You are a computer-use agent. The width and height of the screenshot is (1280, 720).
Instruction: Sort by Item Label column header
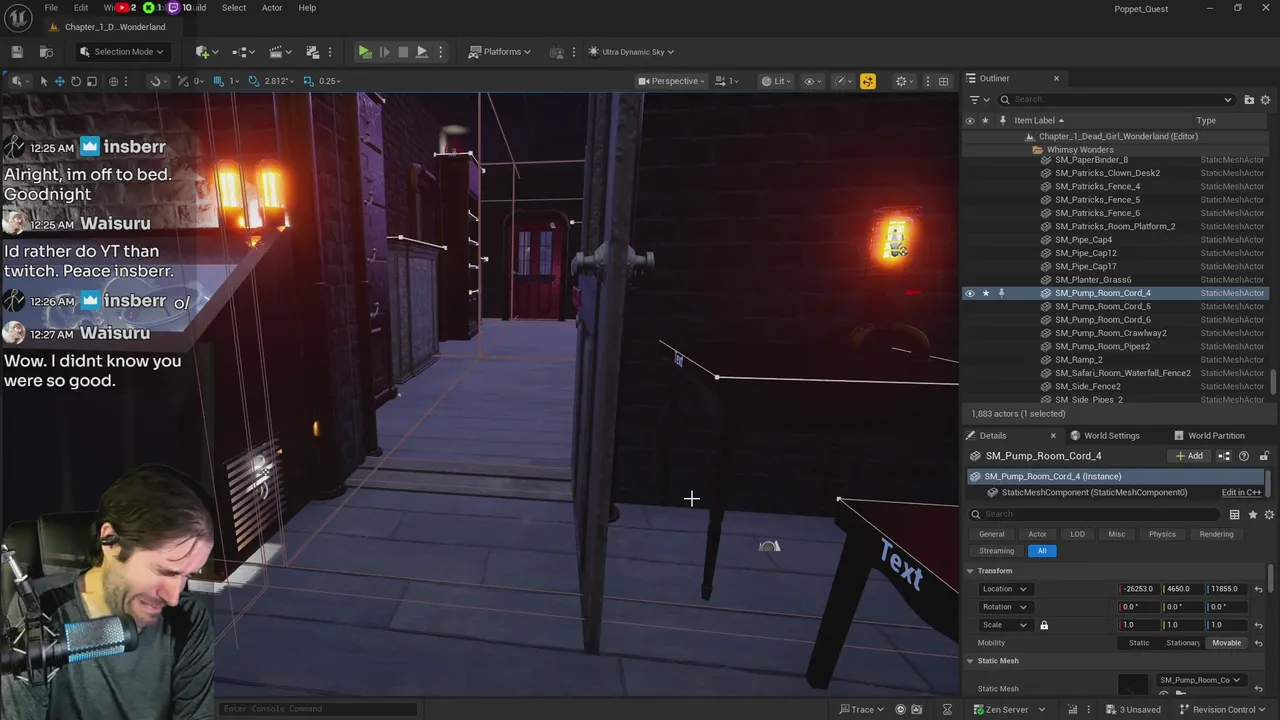coord(1039,120)
